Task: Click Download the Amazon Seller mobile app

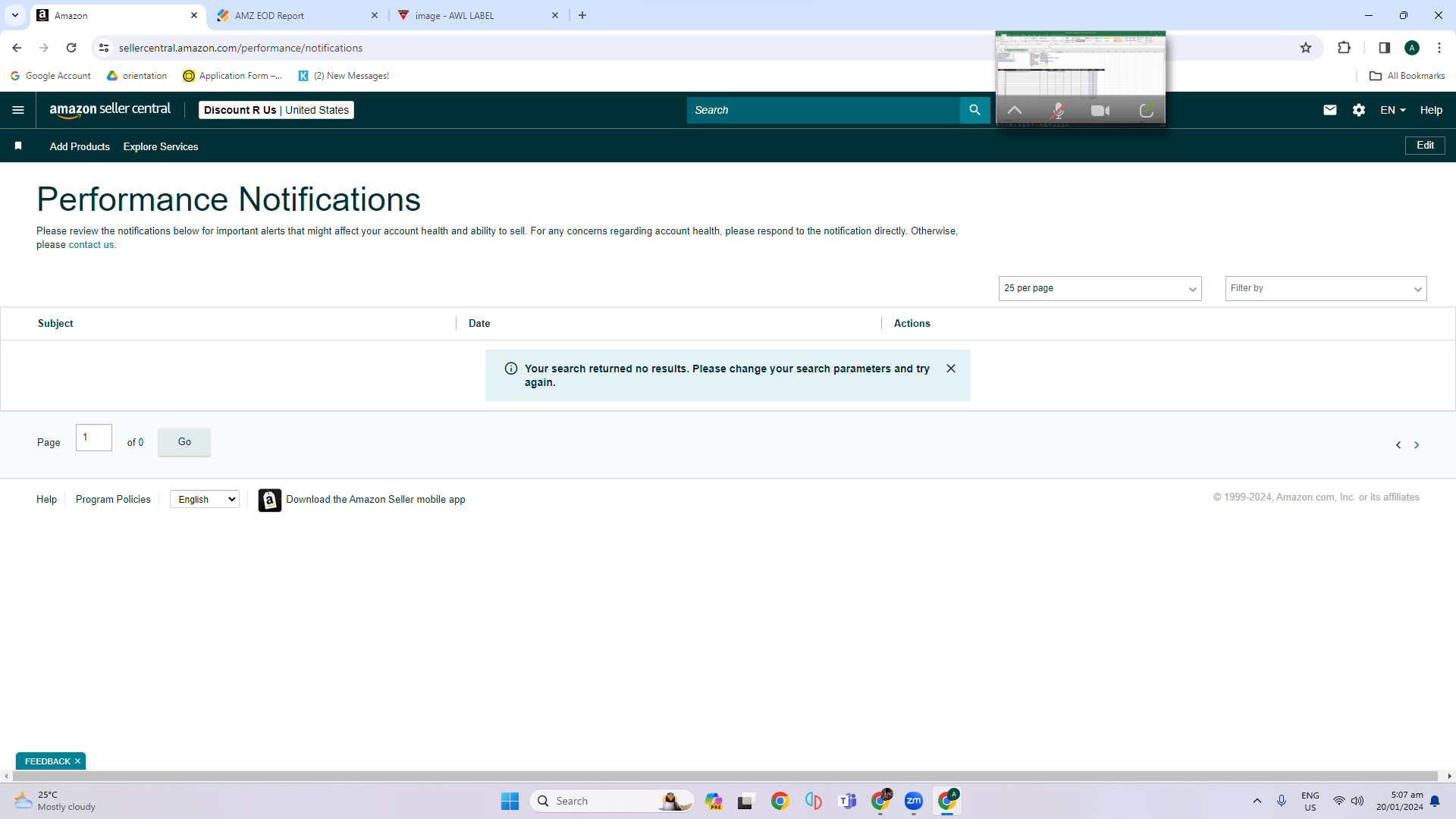Action: point(375,500)
